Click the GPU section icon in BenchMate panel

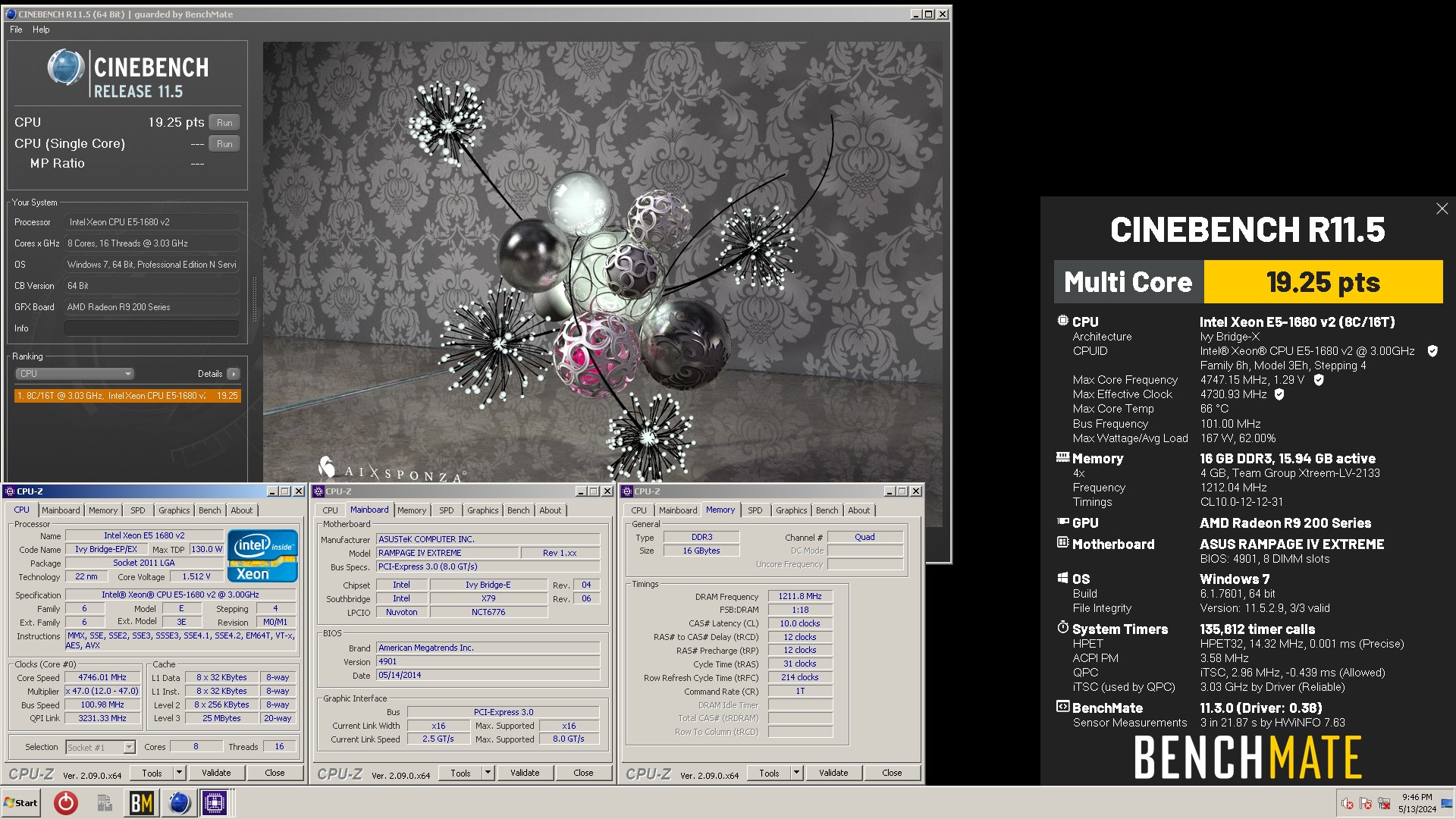[1062, 522]
